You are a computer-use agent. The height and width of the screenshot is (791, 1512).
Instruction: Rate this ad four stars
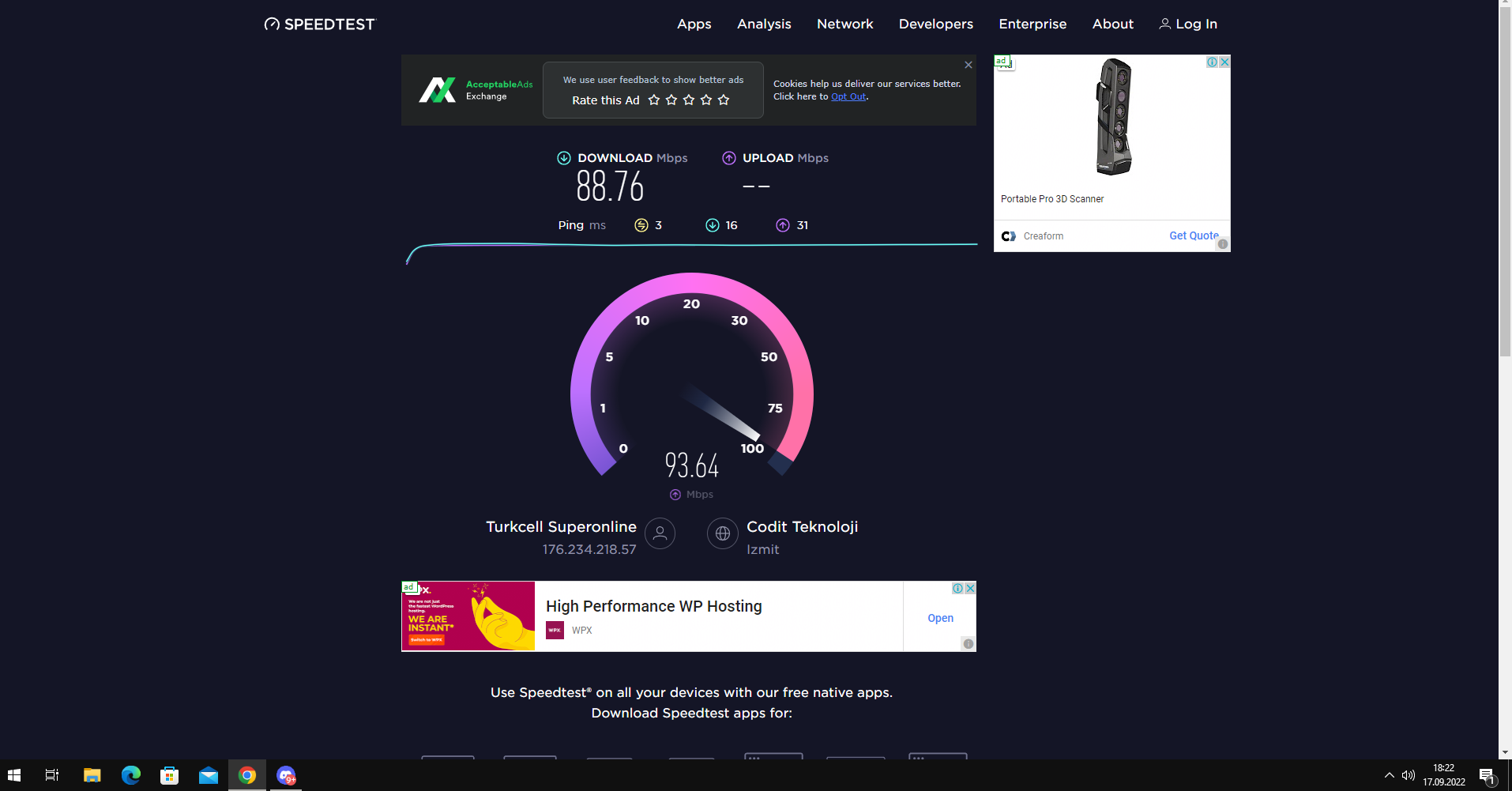tap(706, 100)
